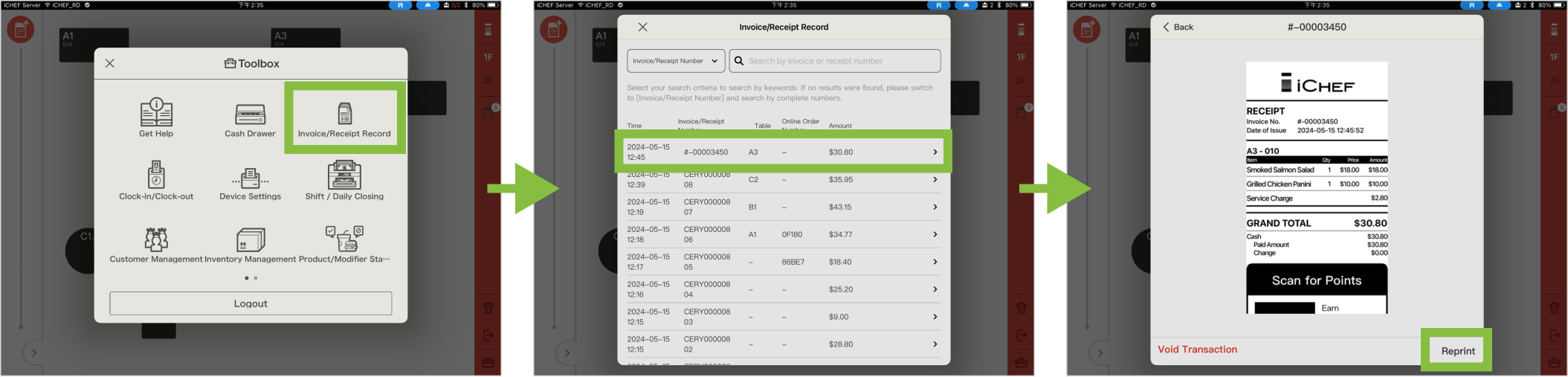Open Product/Modifier Status icon

(344, 245)
